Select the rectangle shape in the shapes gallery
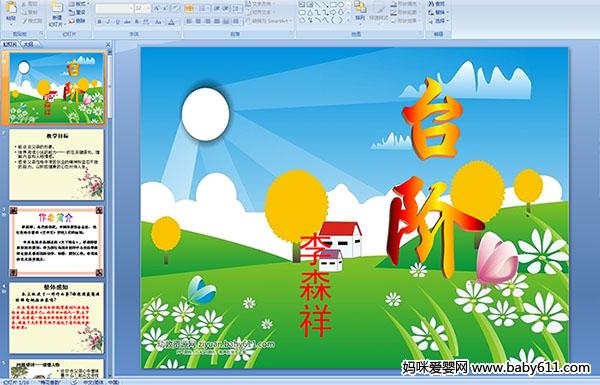 (333, 4)
